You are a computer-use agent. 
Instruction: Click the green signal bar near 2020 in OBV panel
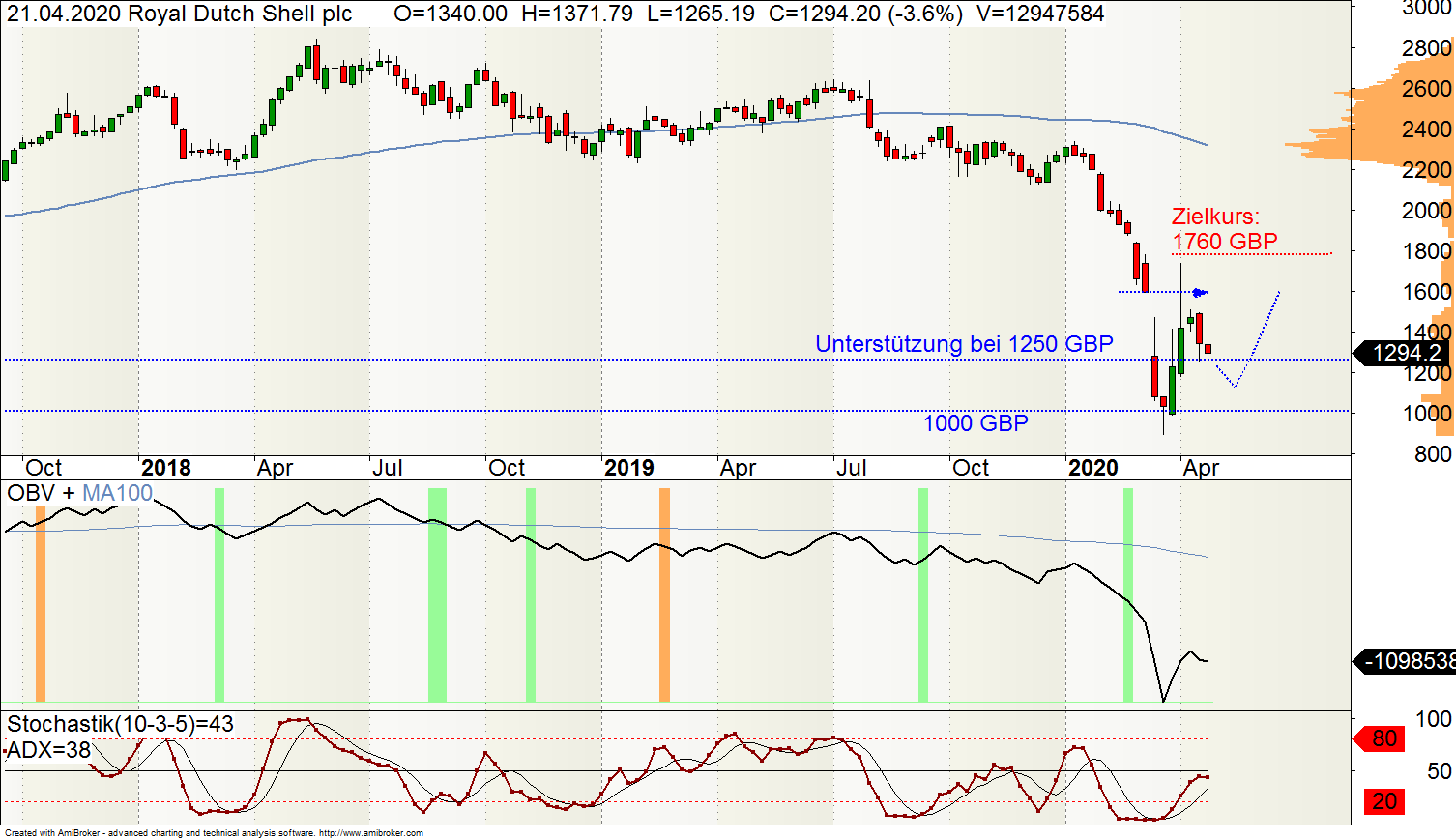point(1128,594)
